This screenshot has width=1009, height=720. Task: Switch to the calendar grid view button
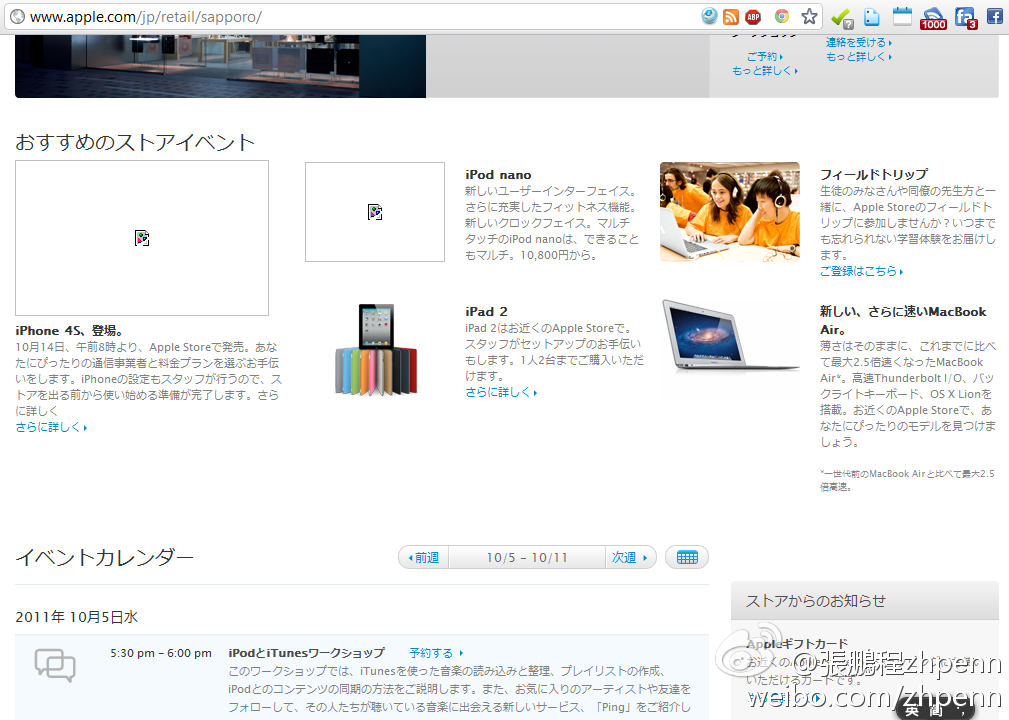[687, 557]
